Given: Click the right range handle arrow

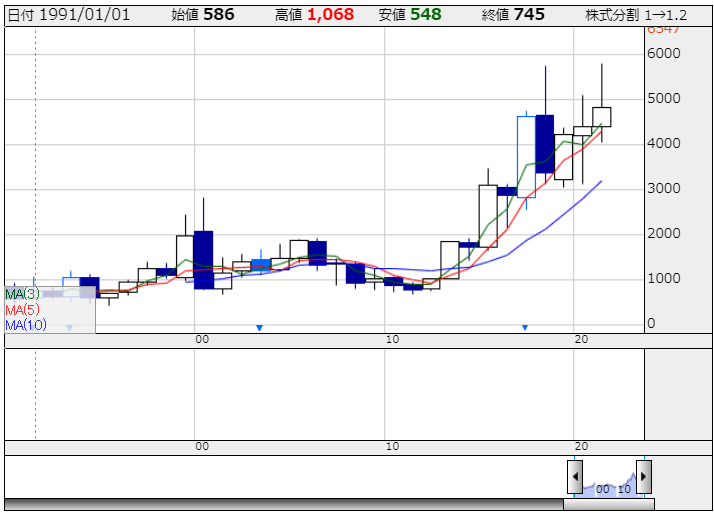Looking at the screenshot, I should click(x=643, y=477).
